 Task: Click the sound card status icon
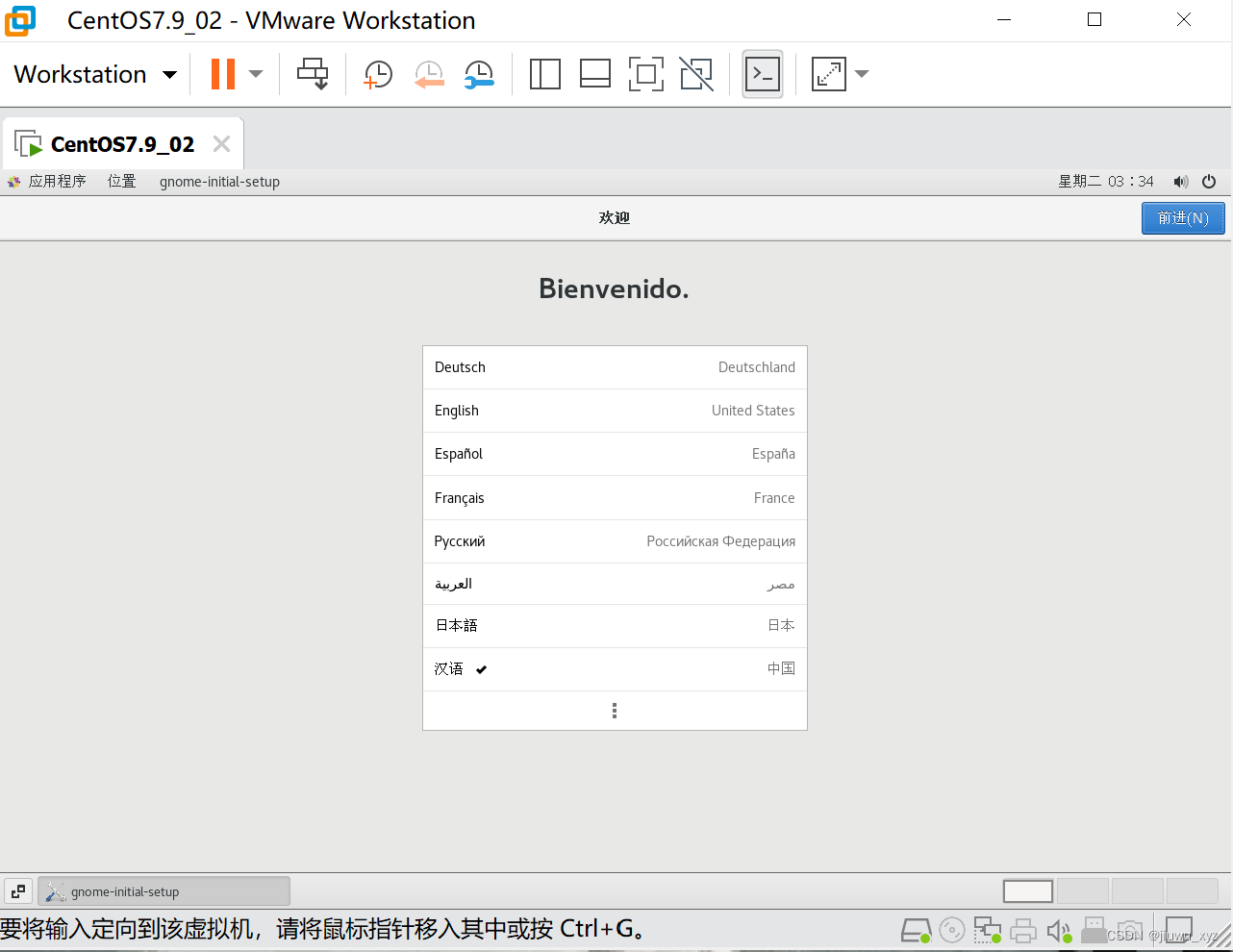pyautogui.click(x=1059, y=930)
